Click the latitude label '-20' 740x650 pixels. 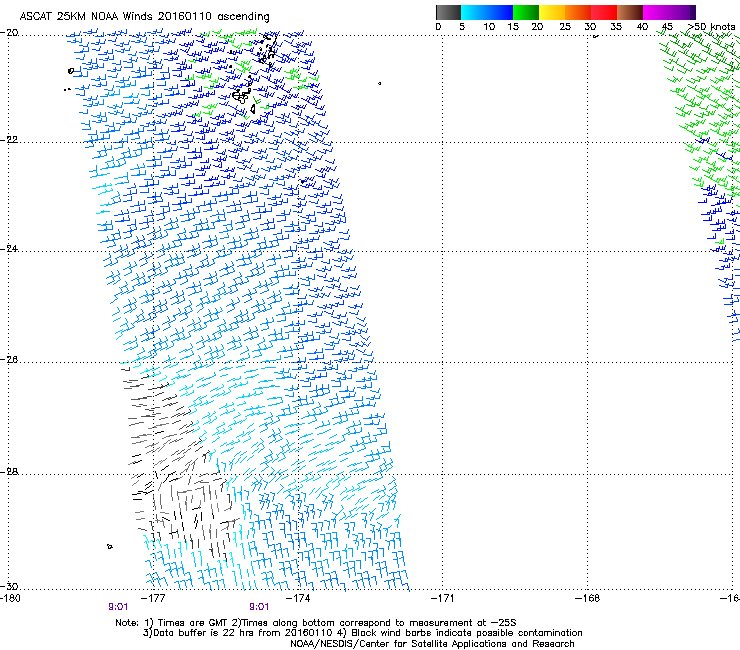[9, 33]
